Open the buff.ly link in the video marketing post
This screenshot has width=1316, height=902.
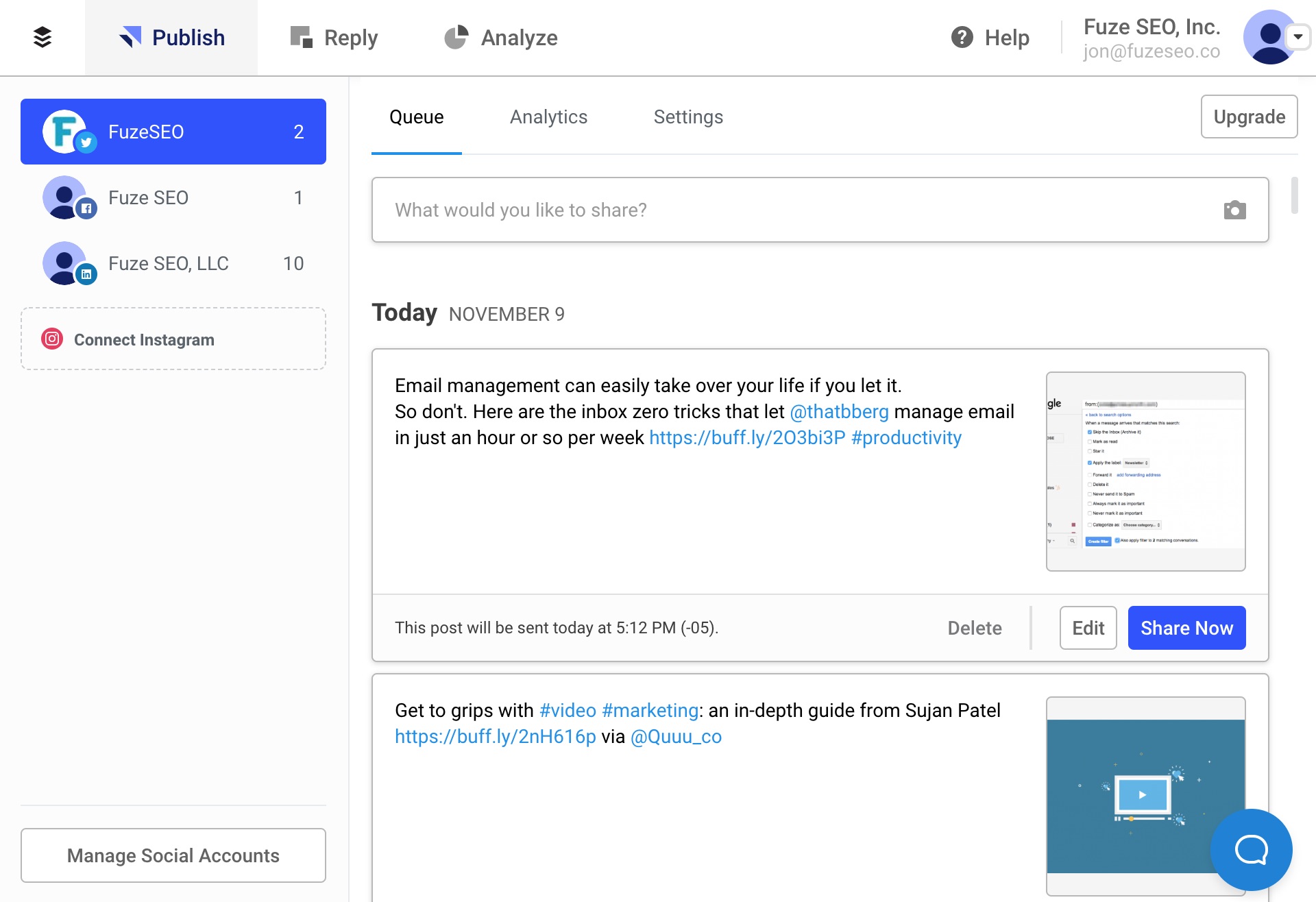click(496, 736)
